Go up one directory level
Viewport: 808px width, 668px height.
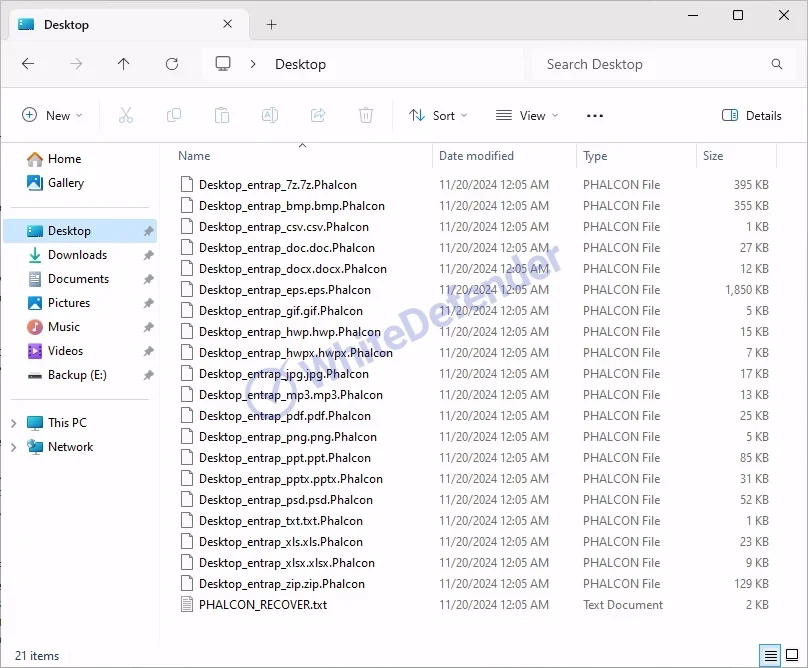point(124,64)
